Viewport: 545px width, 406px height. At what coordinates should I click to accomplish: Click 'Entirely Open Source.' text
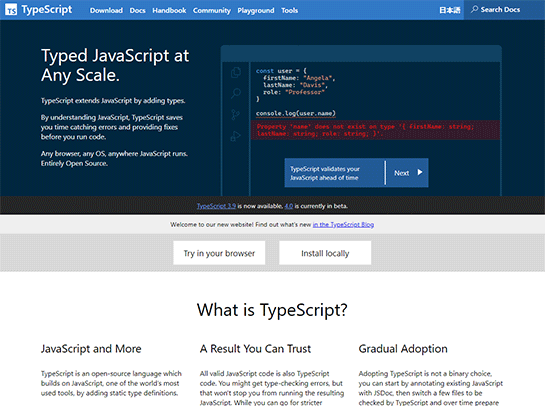coord(74,163)
